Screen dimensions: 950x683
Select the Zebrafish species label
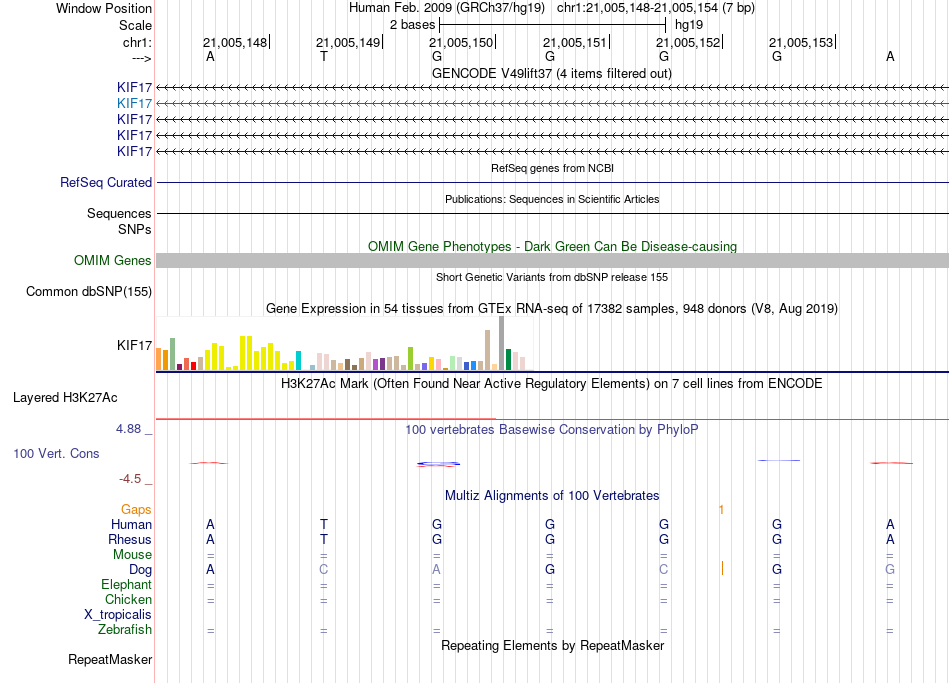[x=125, y=629]
